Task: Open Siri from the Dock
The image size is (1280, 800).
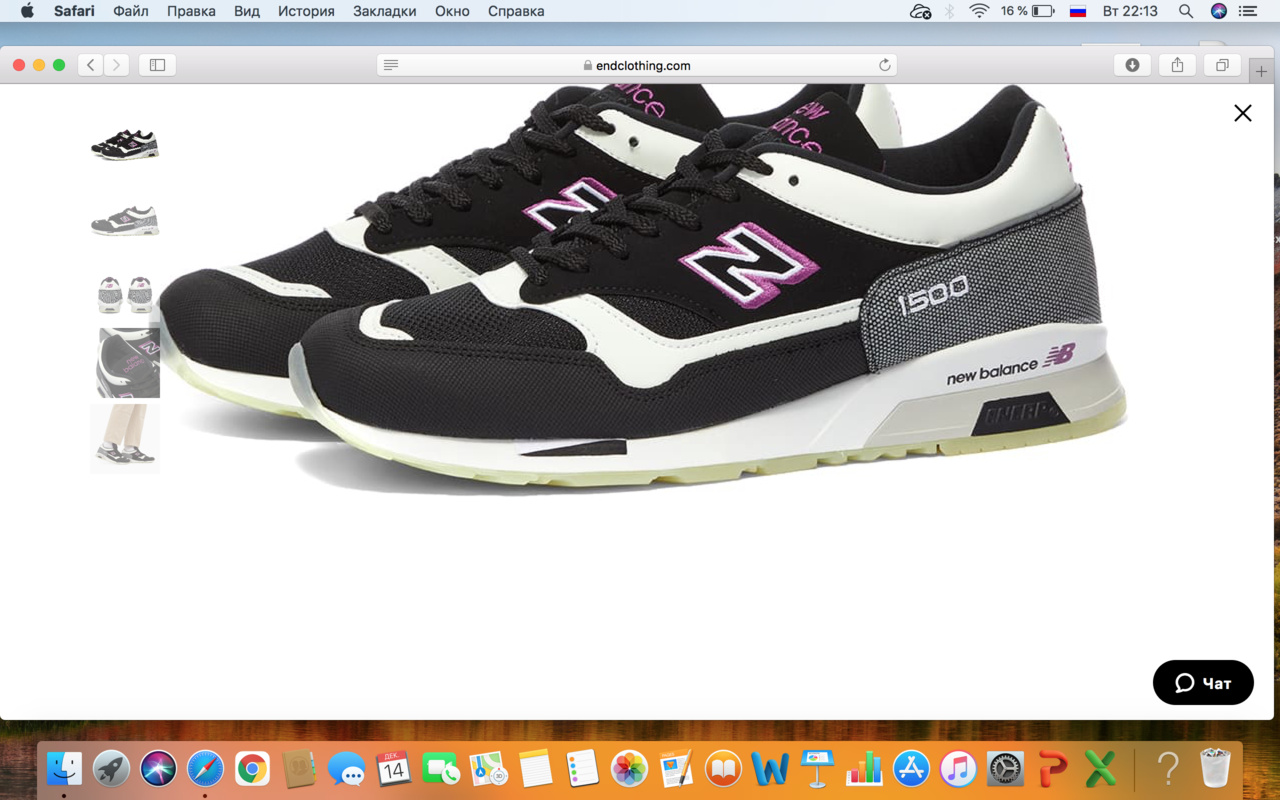Action: pyautogui.click(x=158, y=768)
